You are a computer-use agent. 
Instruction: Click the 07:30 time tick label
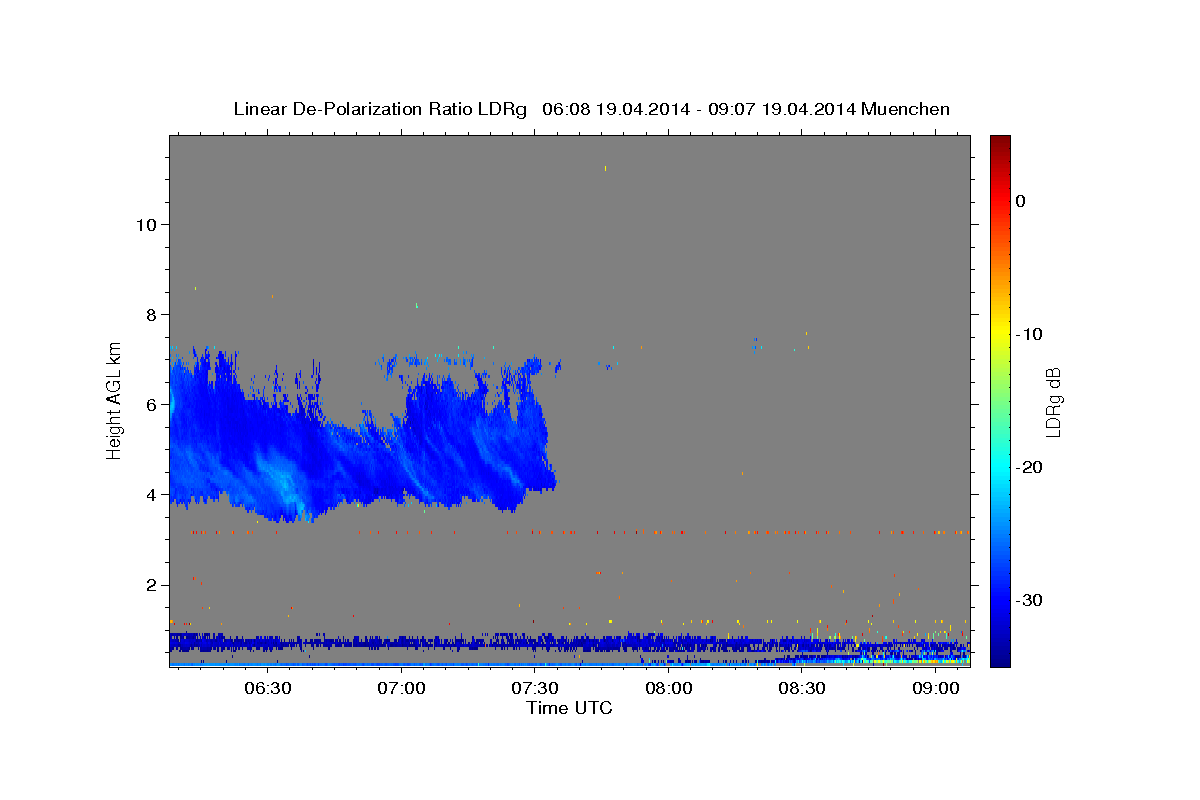pyautogui.click(x=535, y=688)
